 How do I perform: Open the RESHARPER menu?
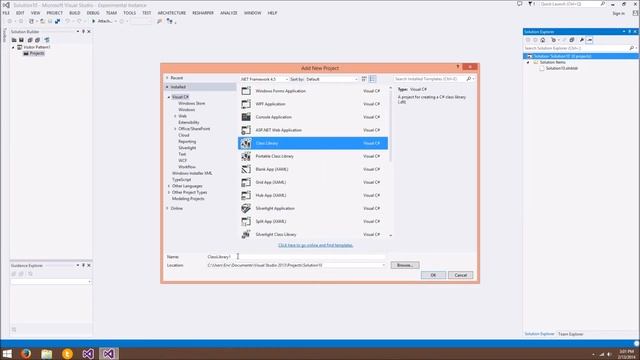(x=203, y=13)
